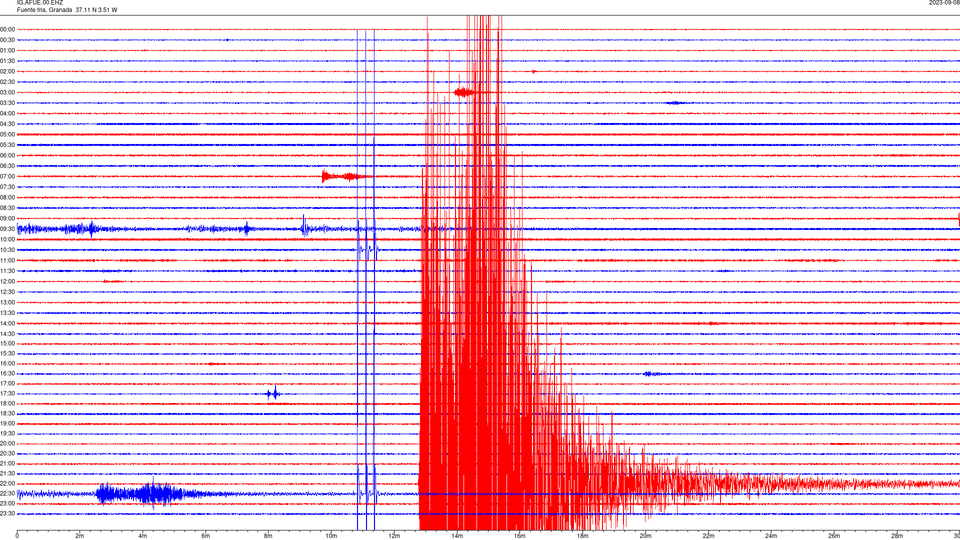Pick the 22m axis tick label
The height and width of the screenshot is (540, 960).
708,536
